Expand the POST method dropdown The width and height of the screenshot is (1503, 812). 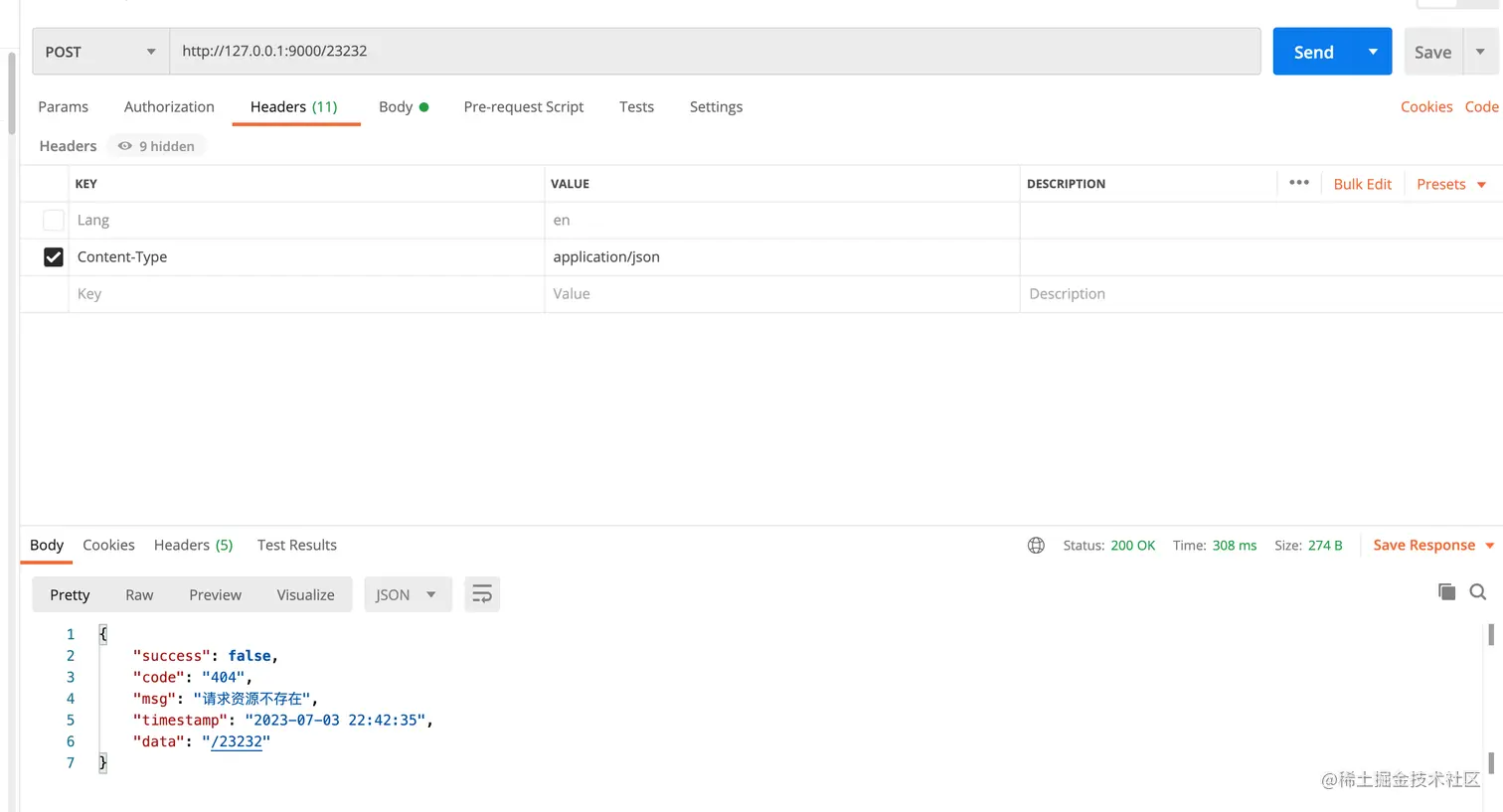coord(100,52)
